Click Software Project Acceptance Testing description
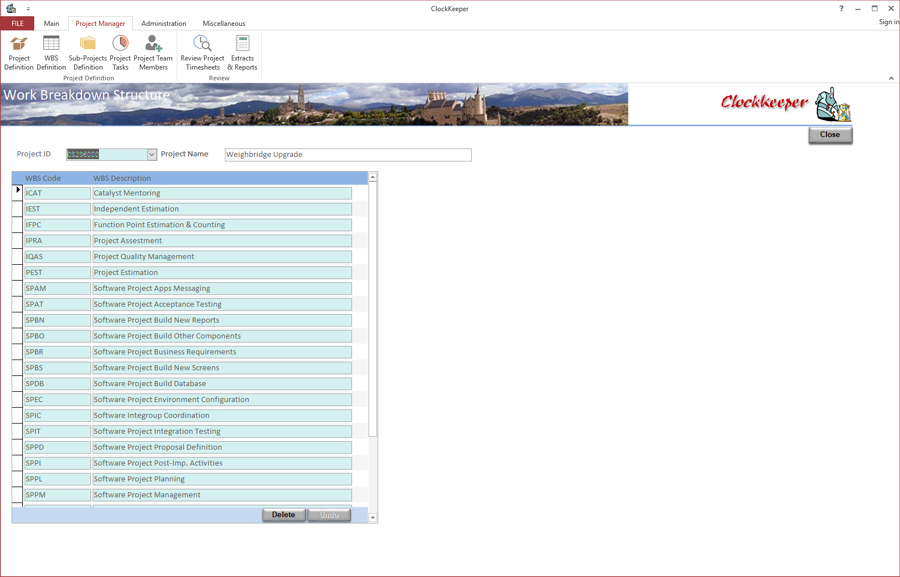The image size is (900, 577). pyautogui.click(x=222, y=304)
